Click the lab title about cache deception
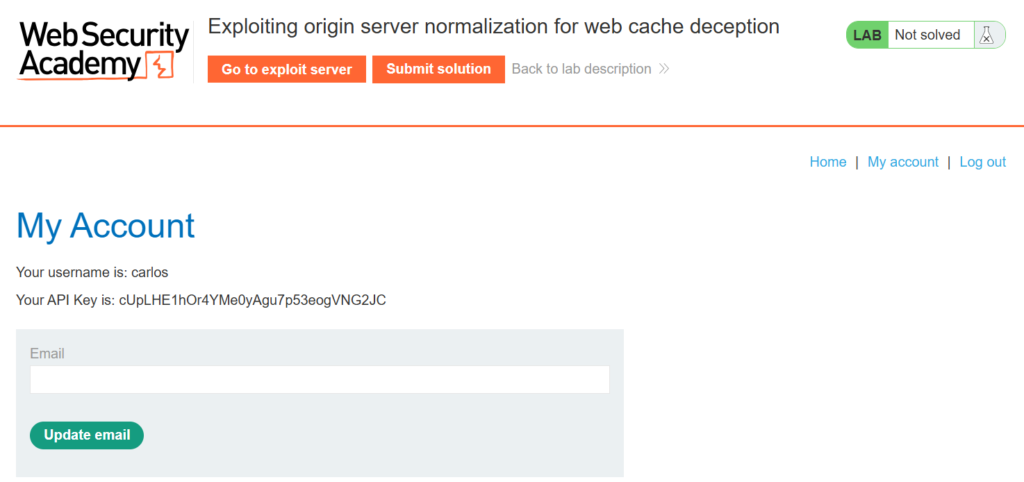The width and height of the screenshot is (1024, 482). pos(493,27)
